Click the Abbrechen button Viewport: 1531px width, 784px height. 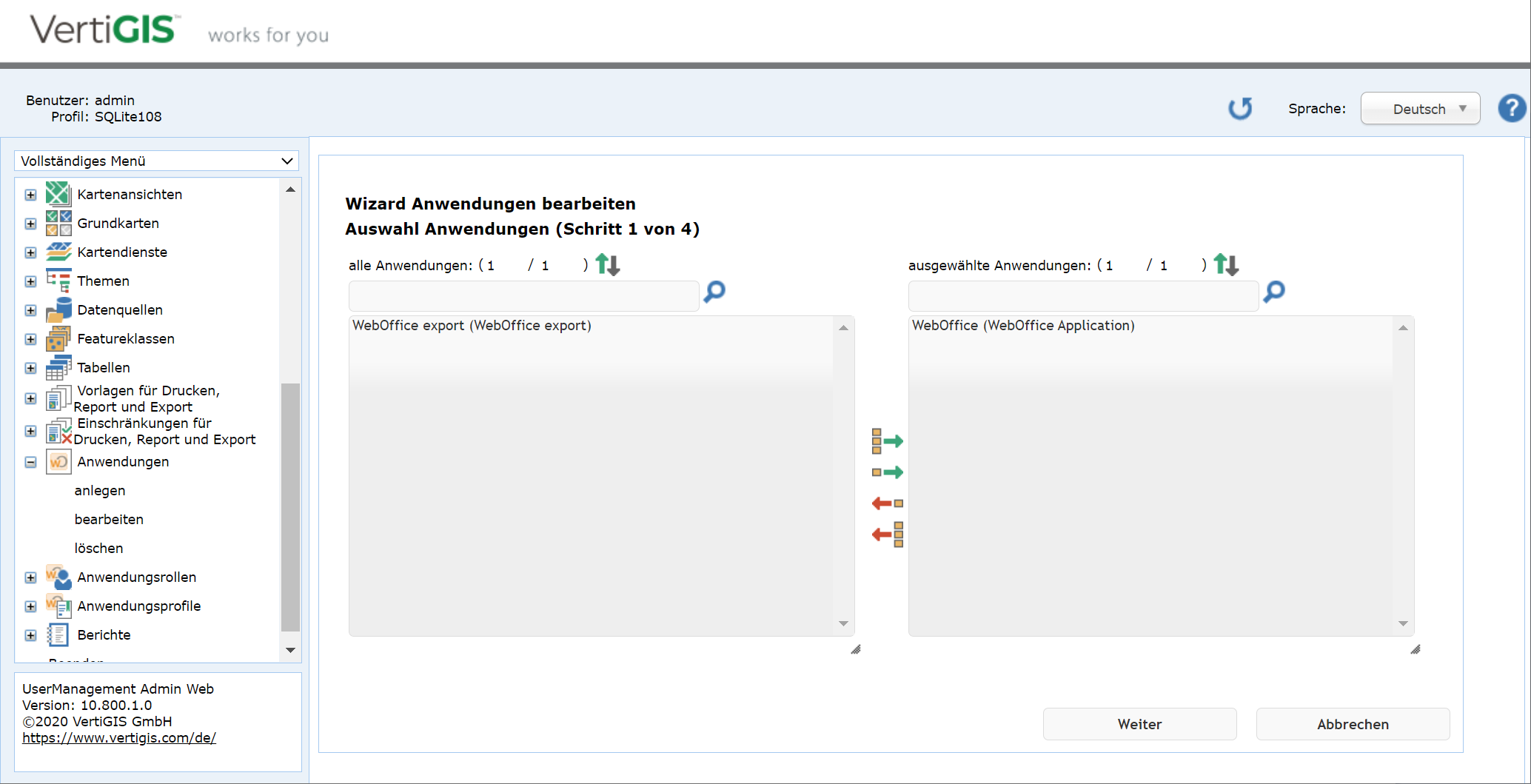point(1353,724)
